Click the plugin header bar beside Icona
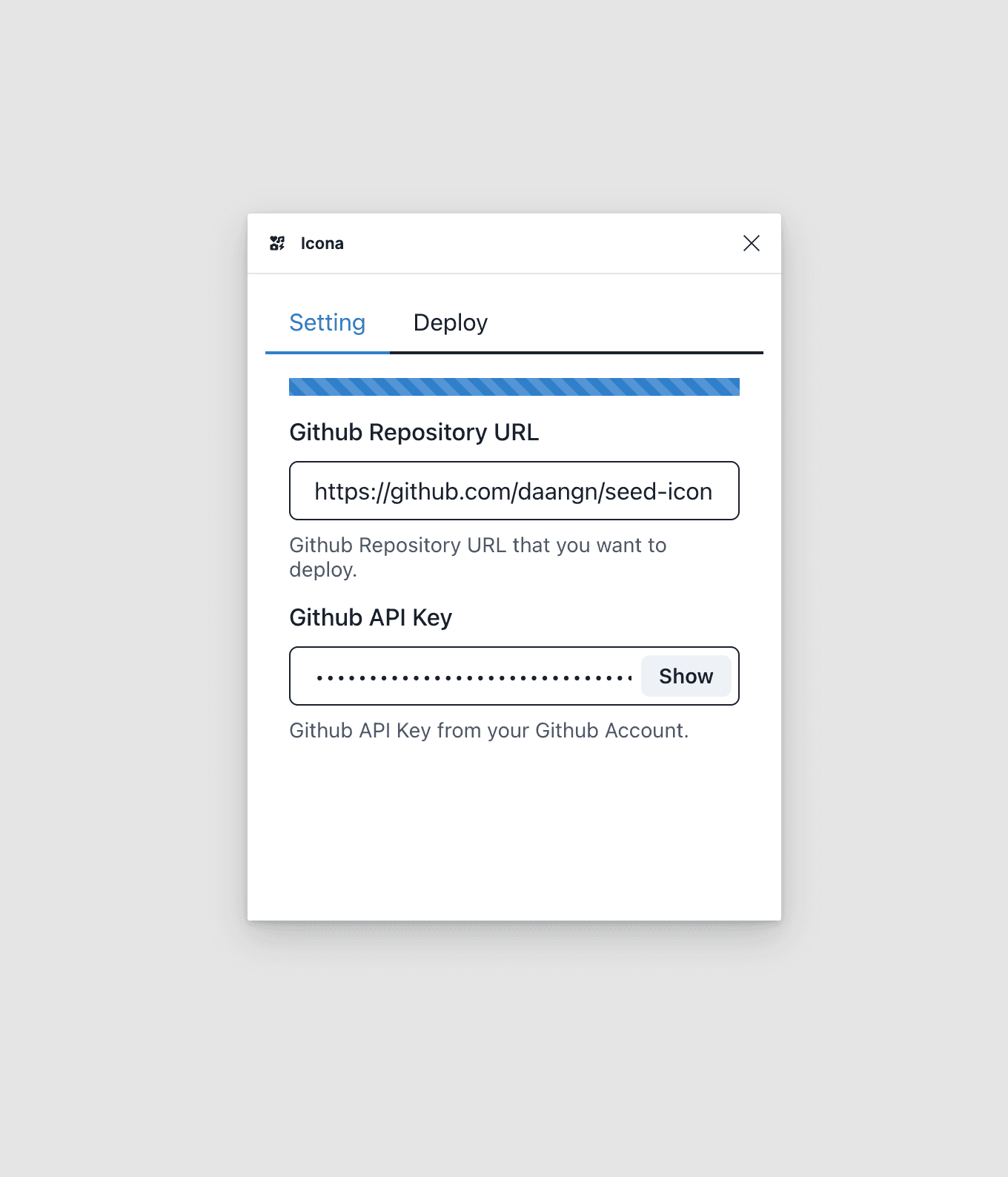The height and width of the screenshot is (1177, 1008). click(541, 243)
